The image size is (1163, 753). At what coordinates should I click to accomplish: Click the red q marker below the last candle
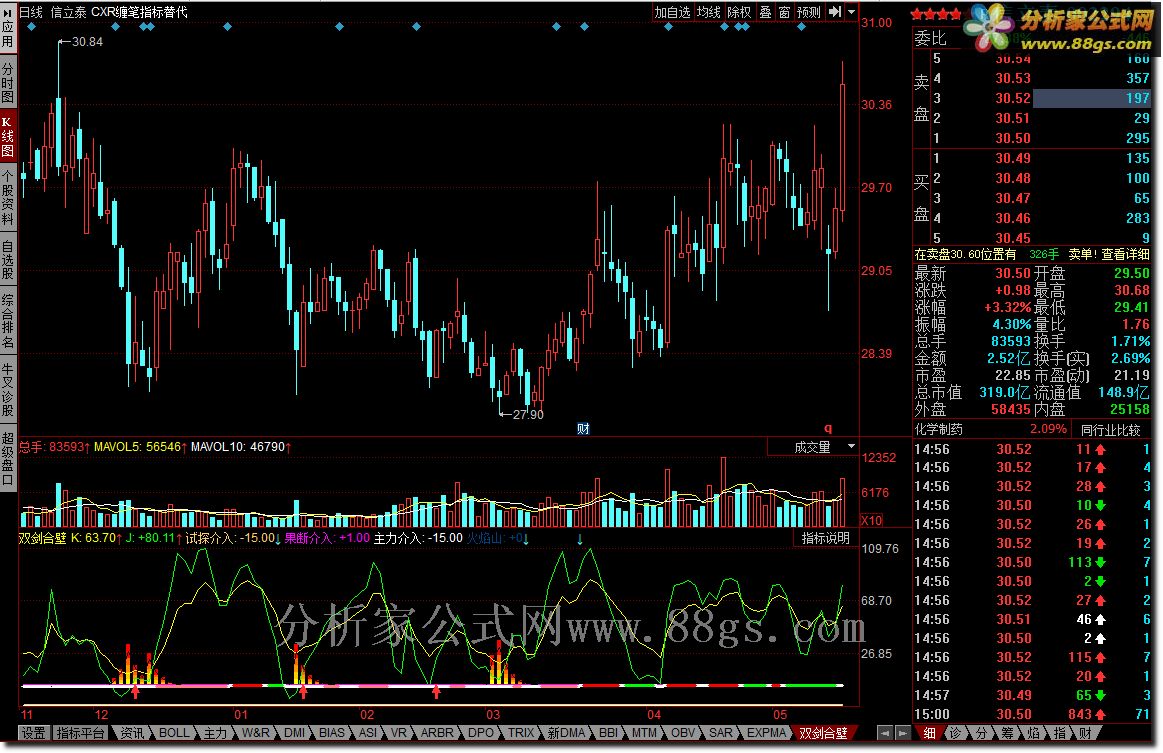828,428
